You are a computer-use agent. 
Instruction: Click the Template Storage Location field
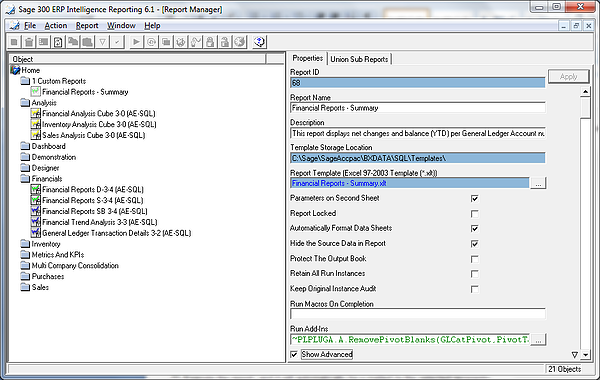pyautogui.click(x=418, y=158)
